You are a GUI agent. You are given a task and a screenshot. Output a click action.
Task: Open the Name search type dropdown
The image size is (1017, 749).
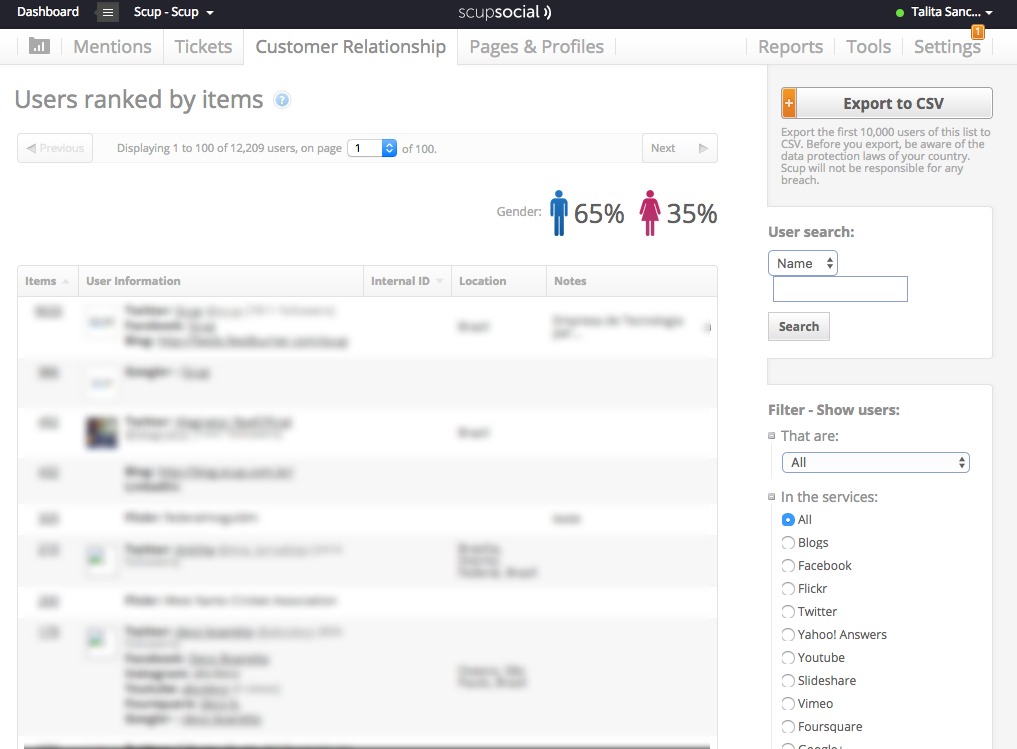[803, 263]
